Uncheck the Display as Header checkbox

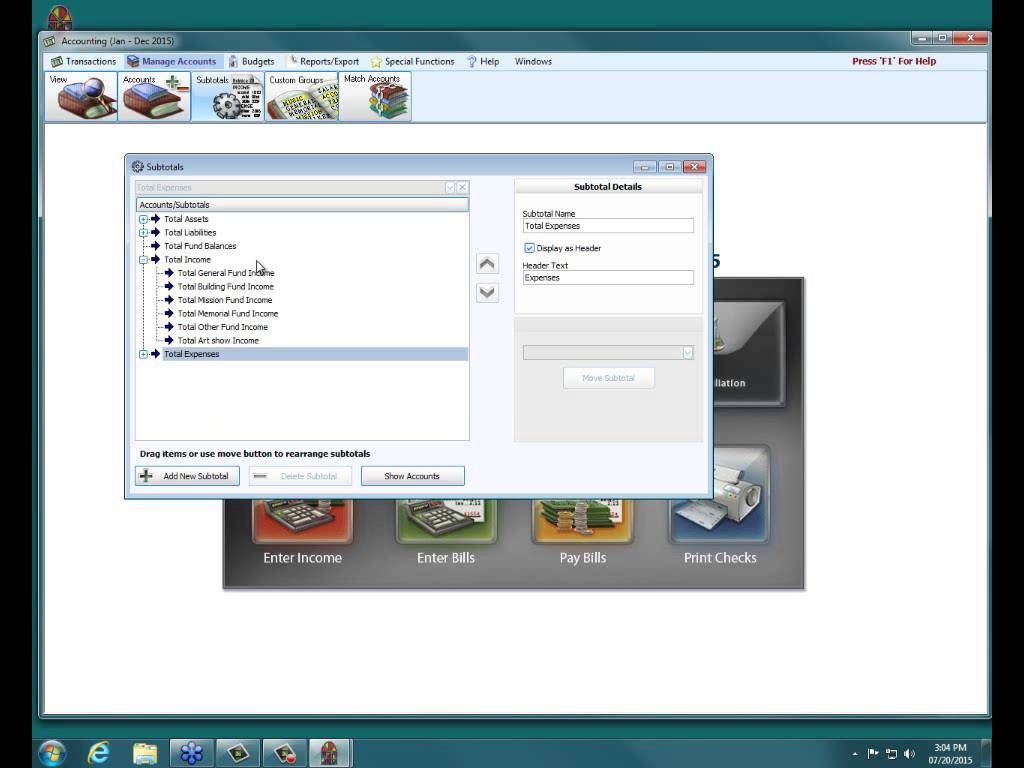[x=529, y=248]
